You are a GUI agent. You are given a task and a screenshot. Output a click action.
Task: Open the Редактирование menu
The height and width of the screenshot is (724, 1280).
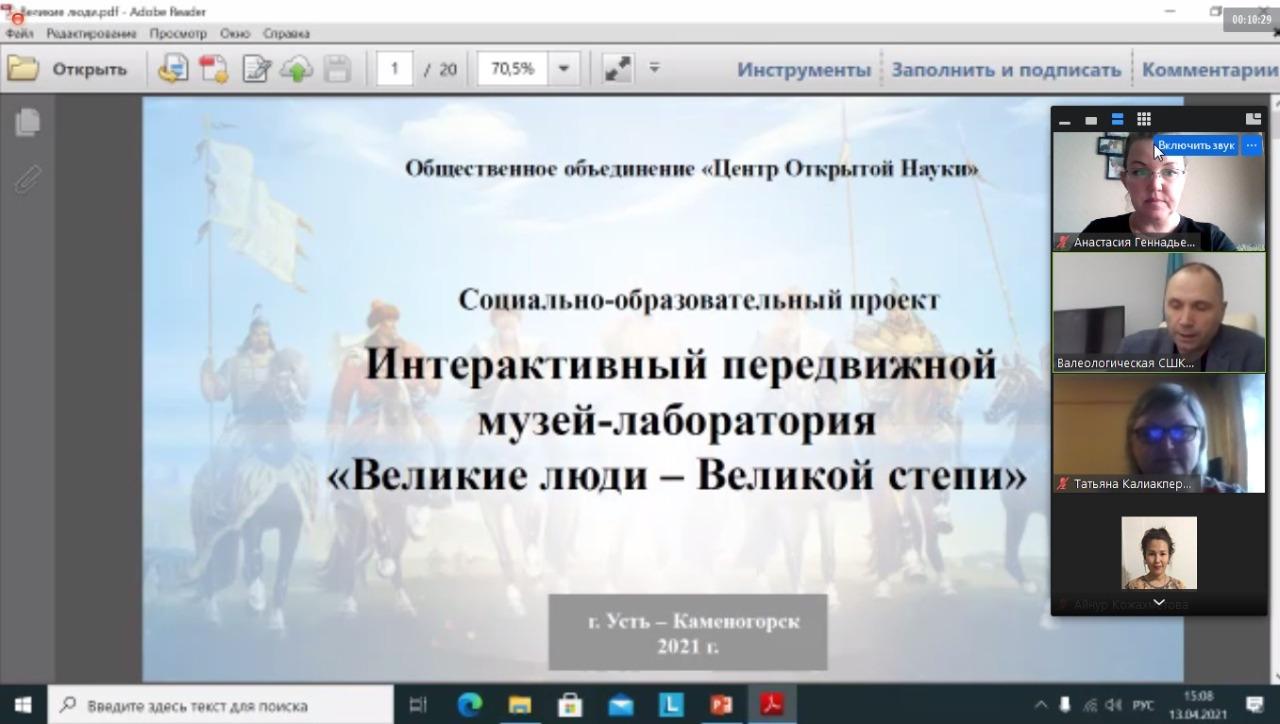tap(91, 33)
